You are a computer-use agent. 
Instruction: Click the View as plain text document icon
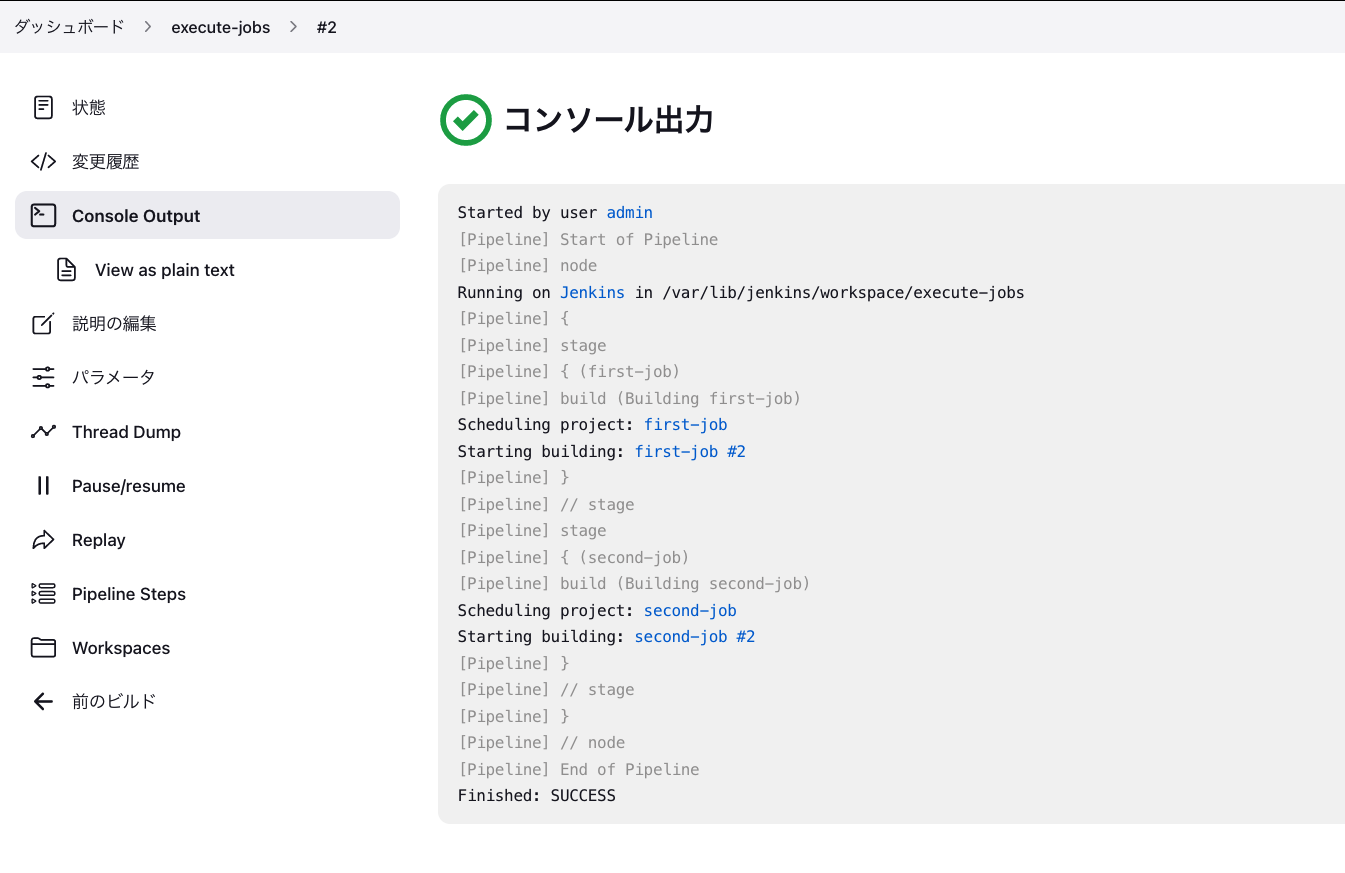(x=66, y=269)
